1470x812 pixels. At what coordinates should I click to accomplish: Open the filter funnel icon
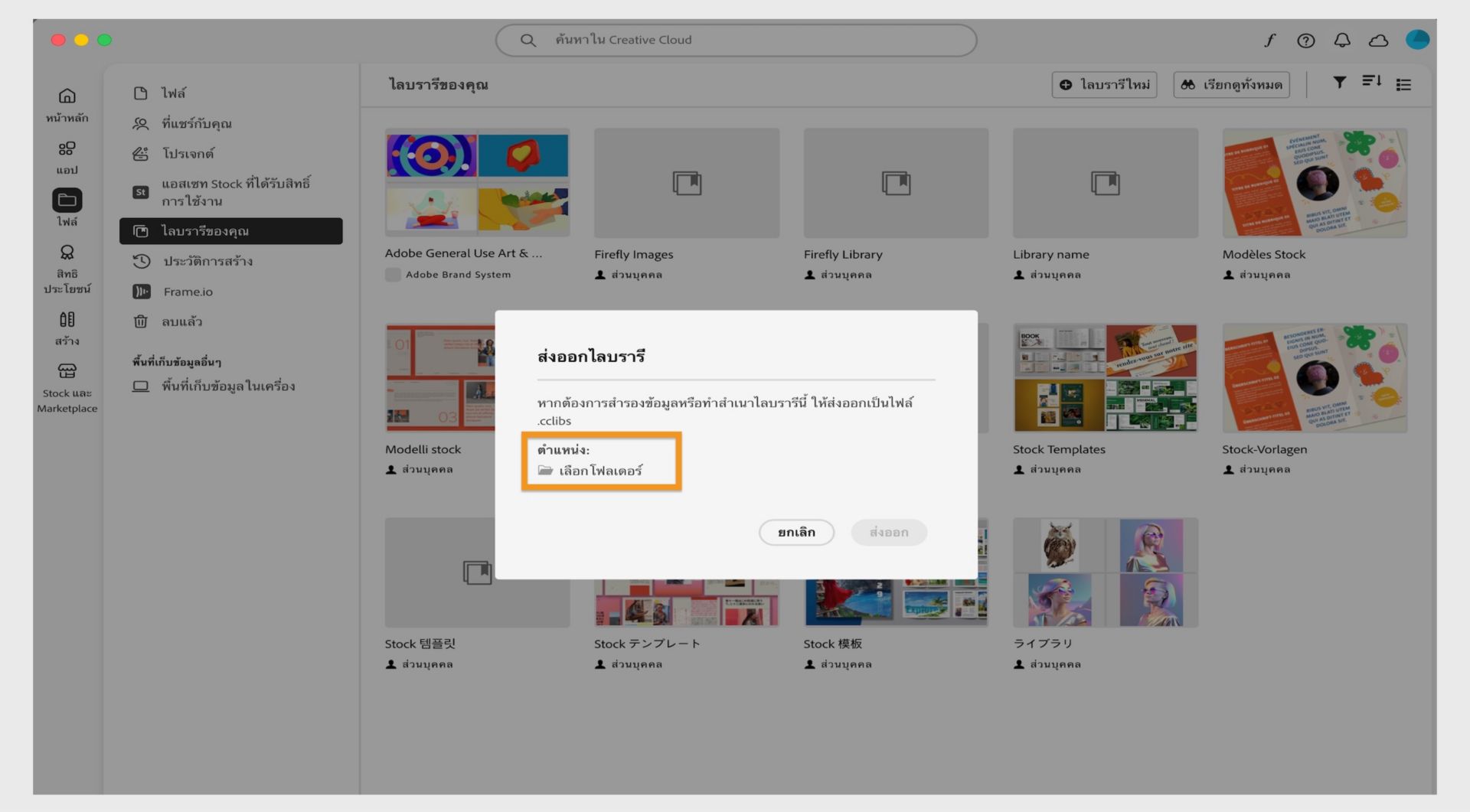[1339, 82]
